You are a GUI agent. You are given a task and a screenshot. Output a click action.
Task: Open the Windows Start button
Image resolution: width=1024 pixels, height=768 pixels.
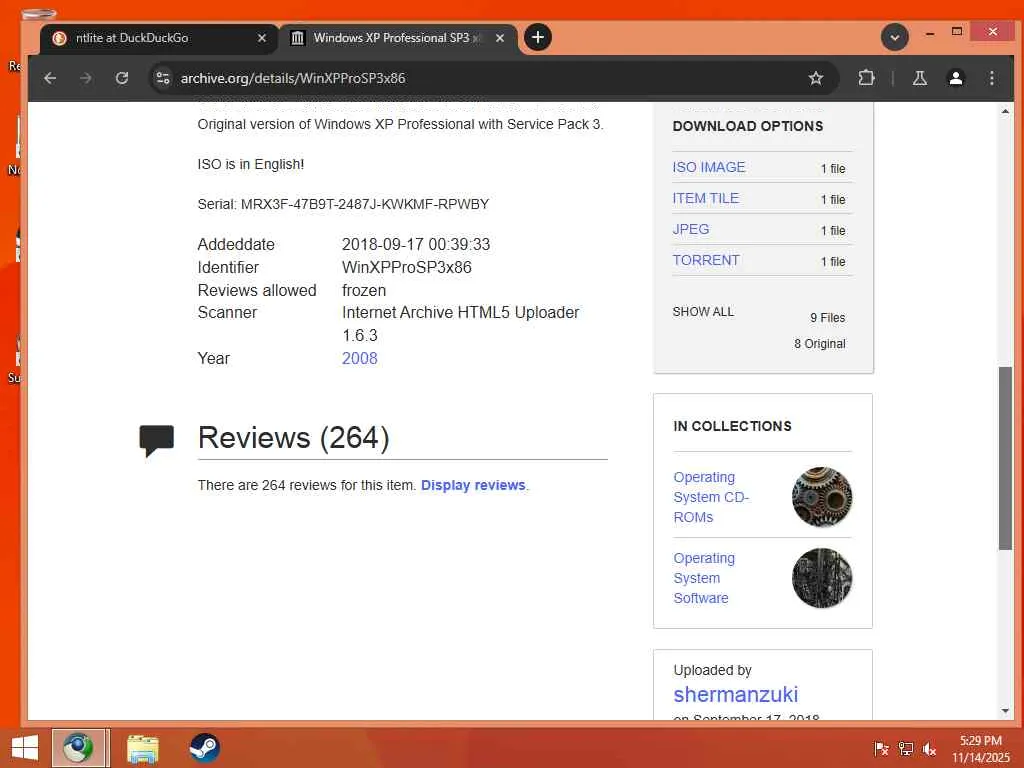pyautogui.click(x=25, y=748)
